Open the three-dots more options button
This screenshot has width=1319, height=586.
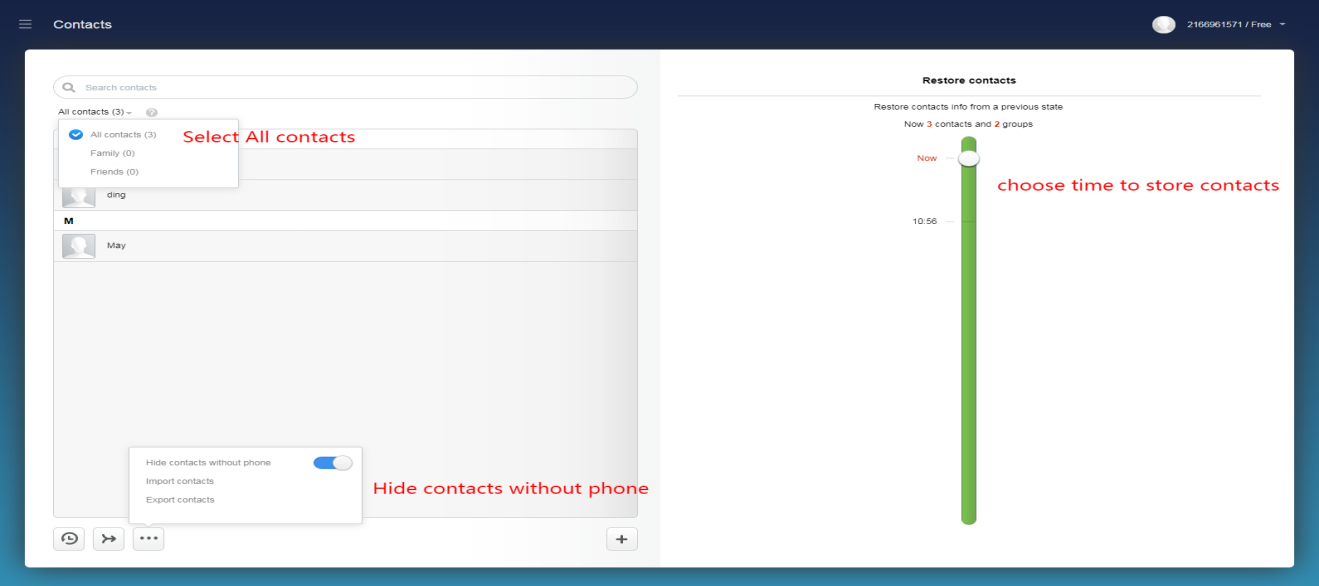click(x=148, y=539)
